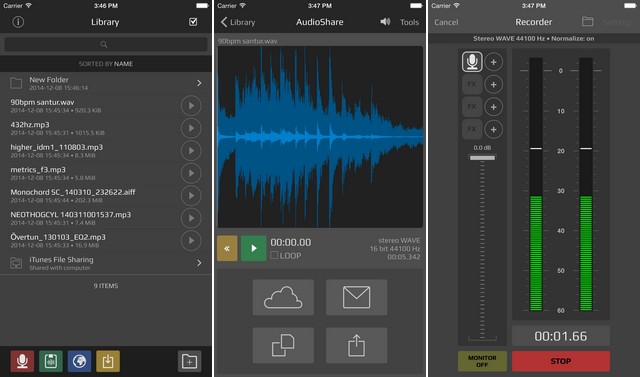The image size is (640, 377).
Task: Tap the yellow import download icon
Action: click(108, 361)
